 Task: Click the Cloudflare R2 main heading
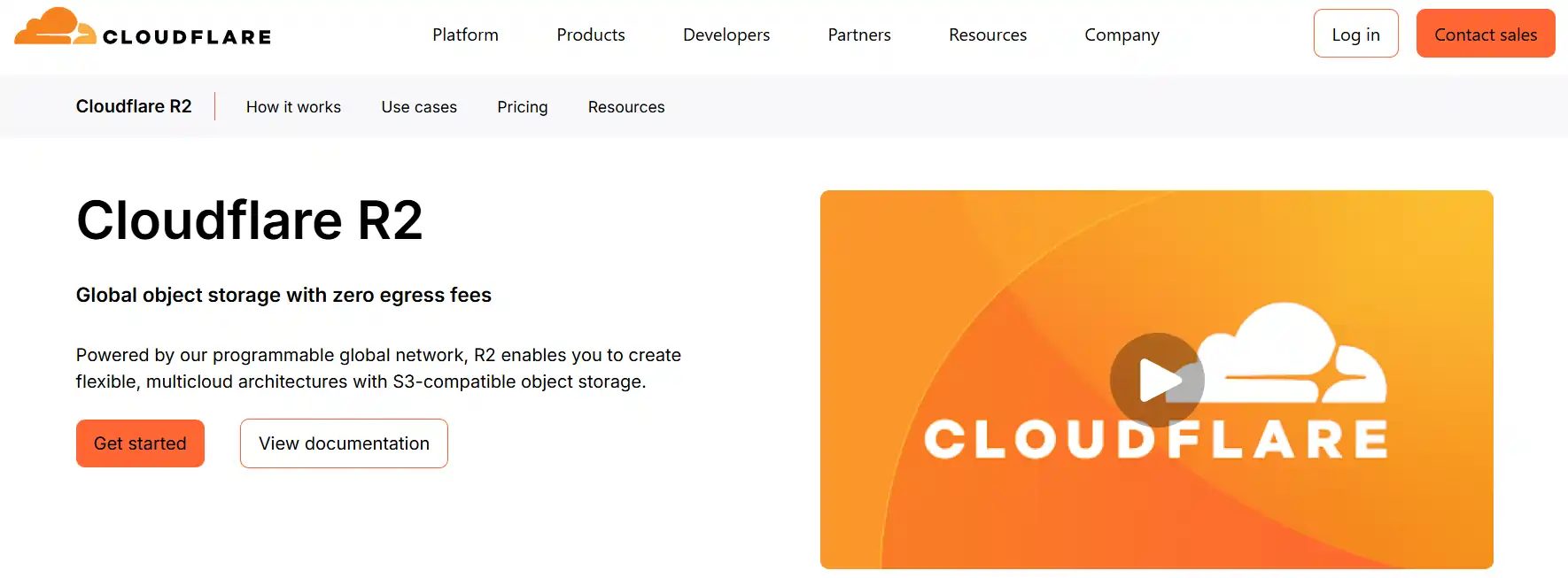point(250,220)
